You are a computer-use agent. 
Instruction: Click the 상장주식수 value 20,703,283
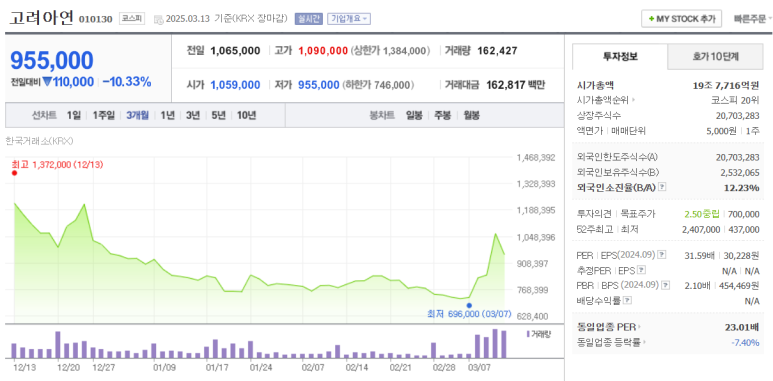tap(738, 115)
